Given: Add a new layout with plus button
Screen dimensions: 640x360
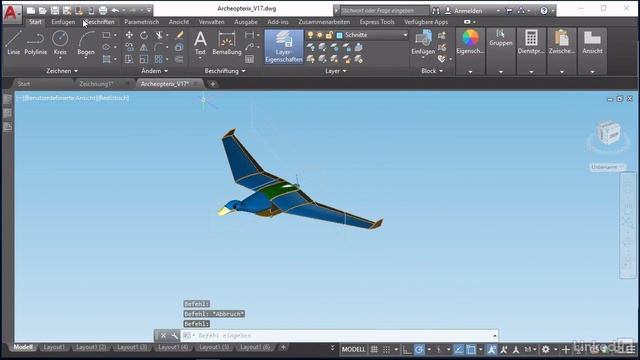Looking at the screenshot, I should [x=283, y=347].
